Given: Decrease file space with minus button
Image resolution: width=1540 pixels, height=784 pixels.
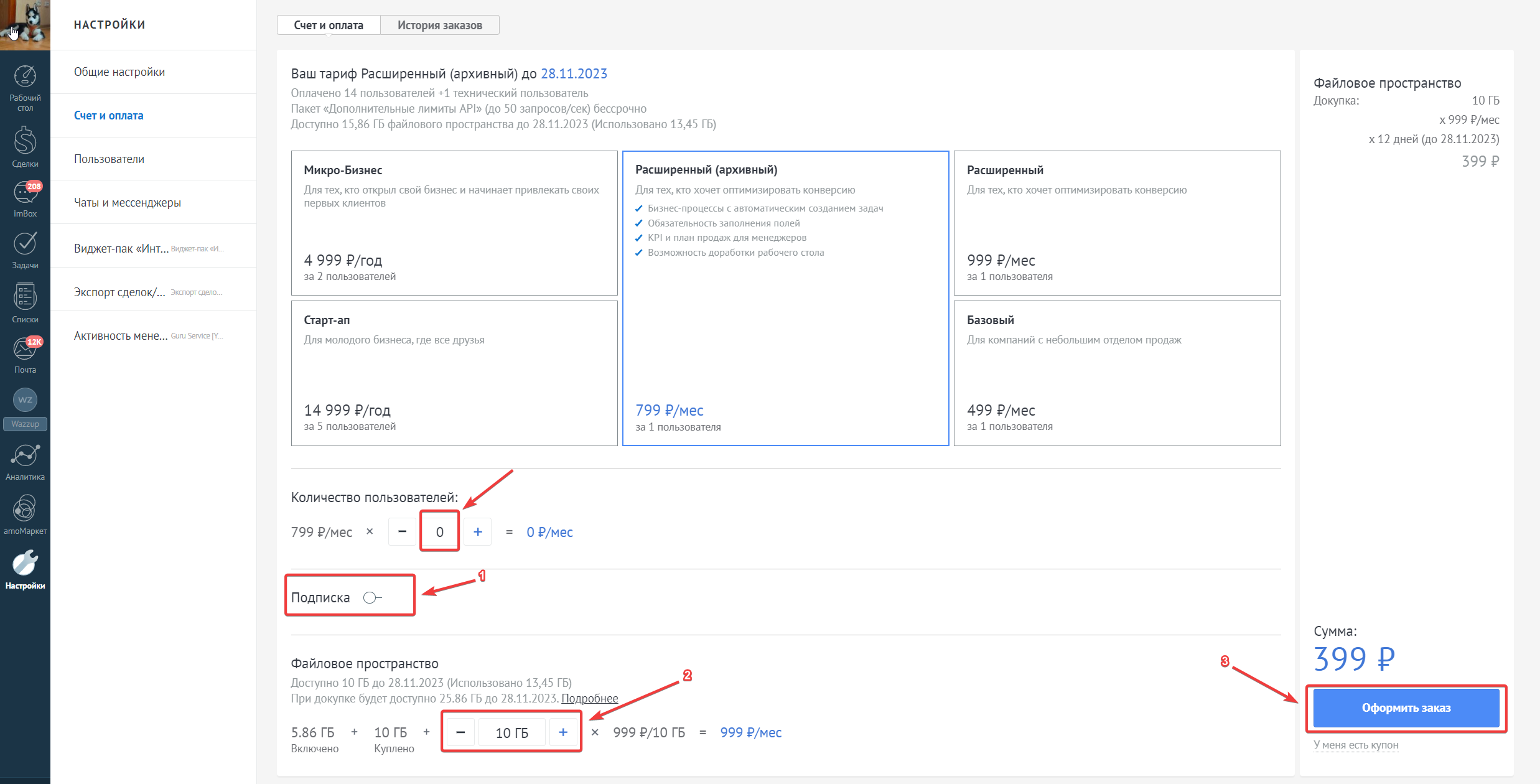Looking at the screenshot, I should (460, 732).
